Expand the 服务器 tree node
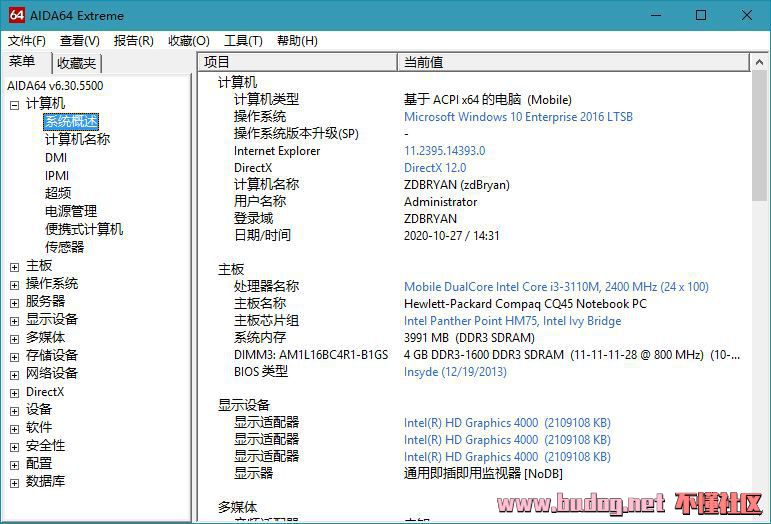771x524 pixels. (15, 303)
